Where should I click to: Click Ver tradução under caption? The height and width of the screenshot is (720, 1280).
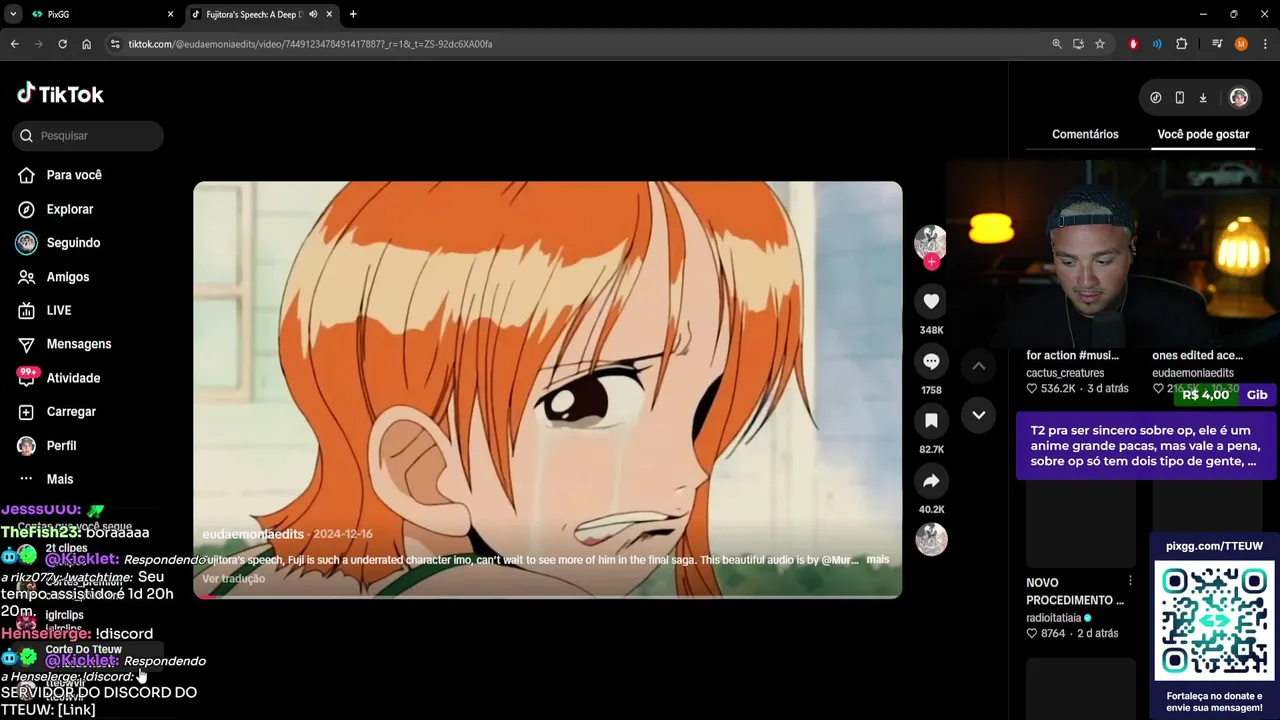(x=233, y=579)
